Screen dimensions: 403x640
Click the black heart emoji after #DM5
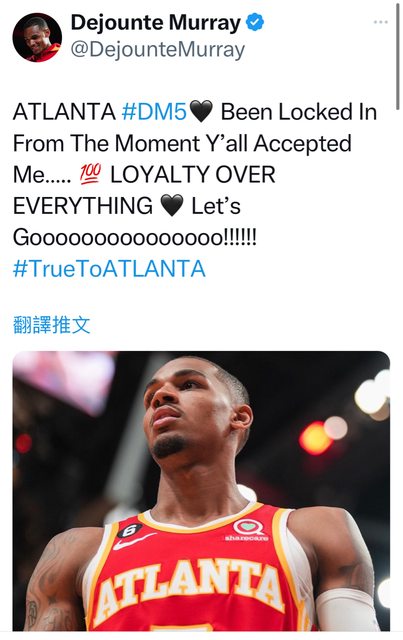click(x=201, y=112)
